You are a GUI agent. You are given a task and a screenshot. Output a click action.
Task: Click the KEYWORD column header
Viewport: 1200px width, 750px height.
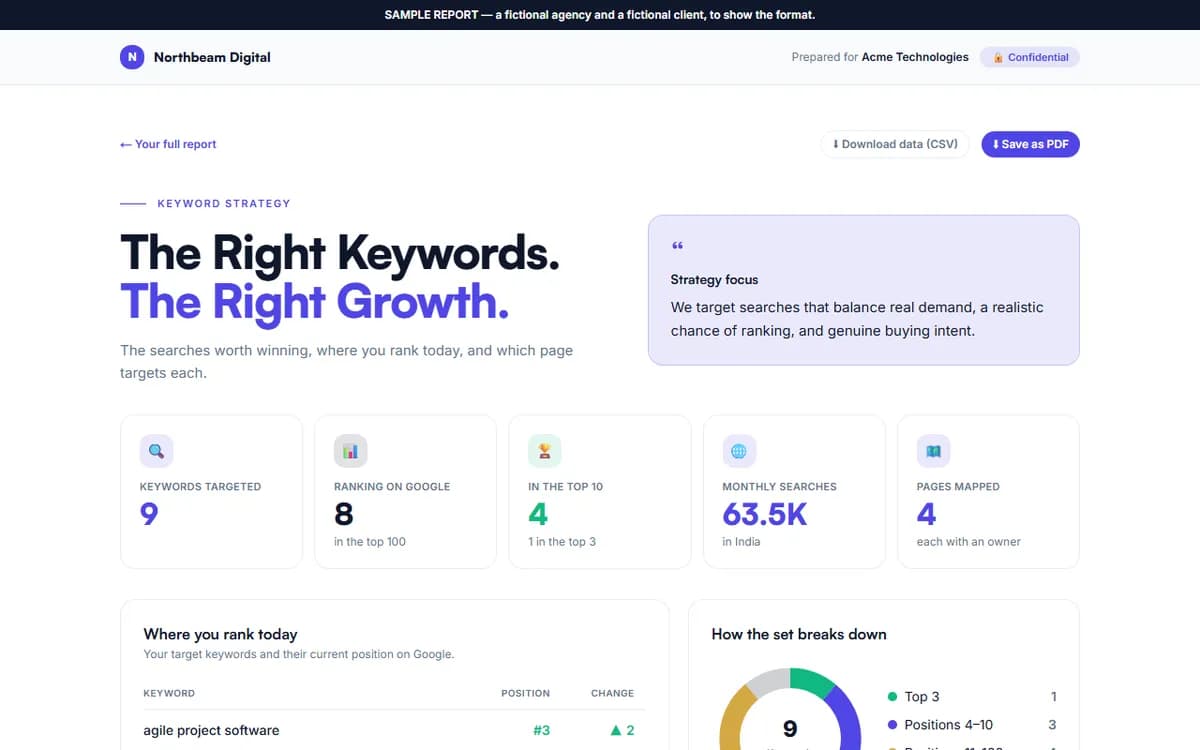click(169, 693)
